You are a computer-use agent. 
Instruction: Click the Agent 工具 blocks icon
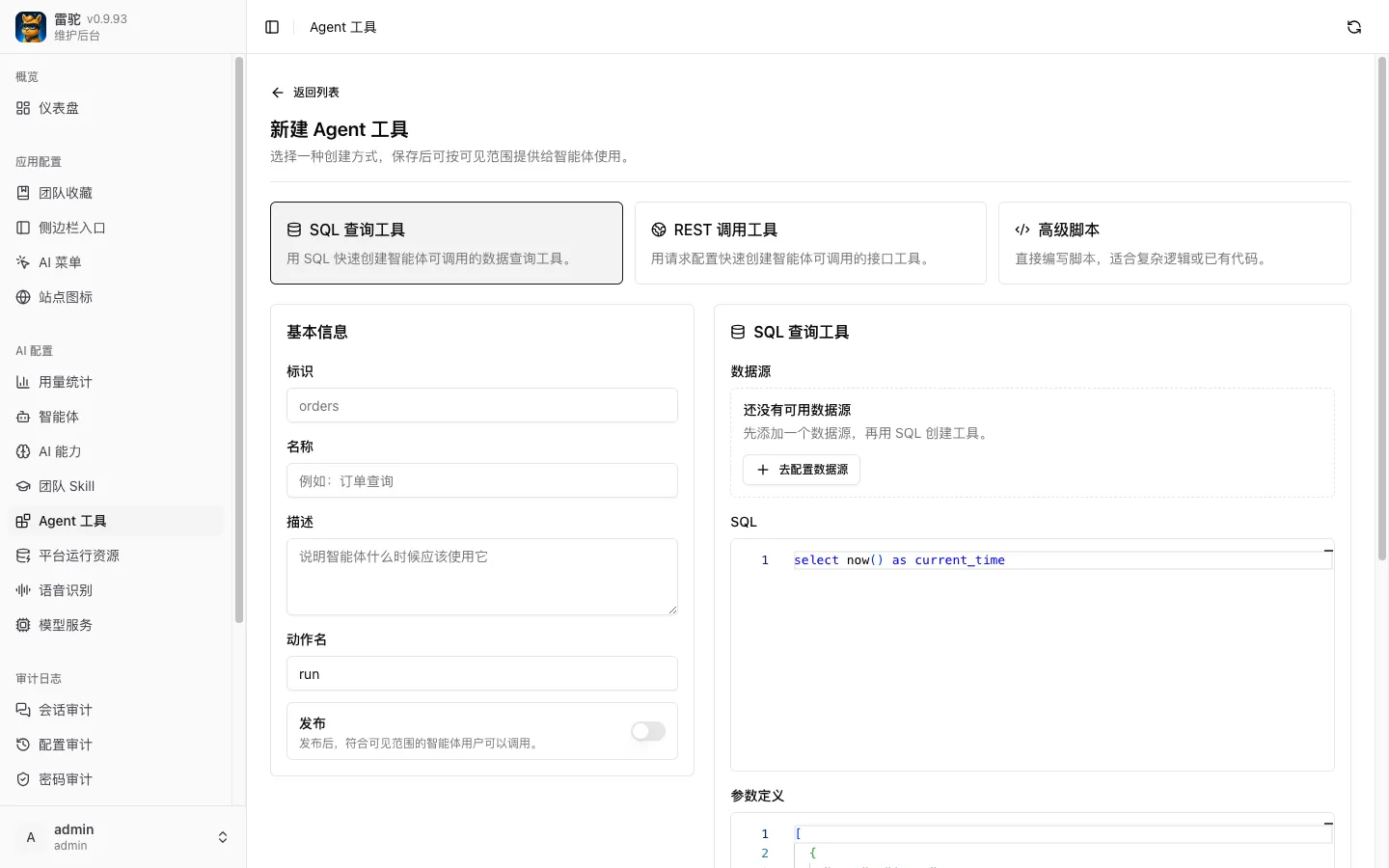pyautogui.click(x=23, y=521)
